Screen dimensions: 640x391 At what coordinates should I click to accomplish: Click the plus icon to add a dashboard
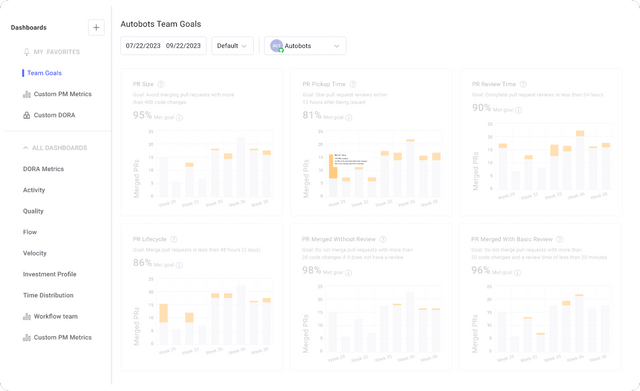96,27
